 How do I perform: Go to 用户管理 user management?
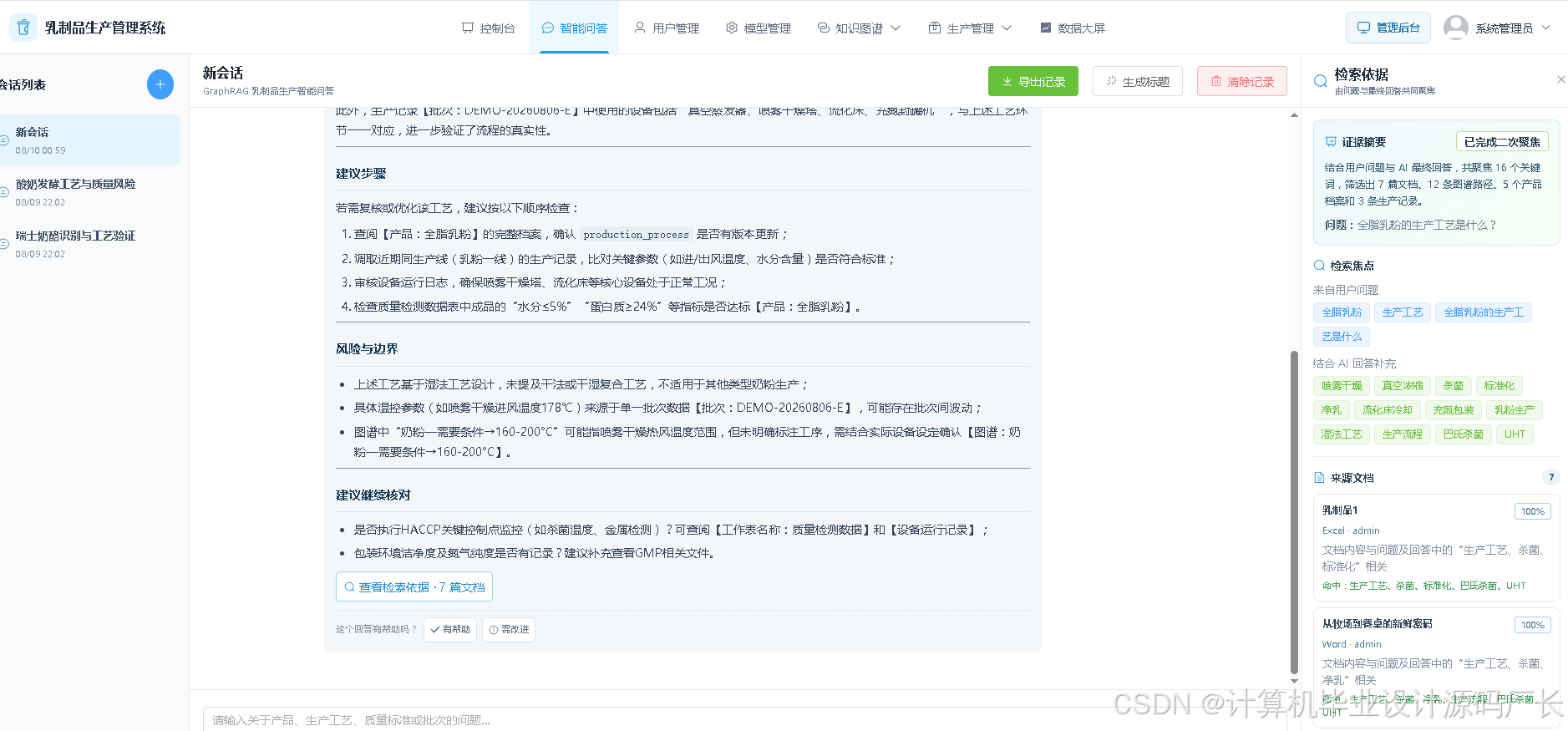(666, 28)
